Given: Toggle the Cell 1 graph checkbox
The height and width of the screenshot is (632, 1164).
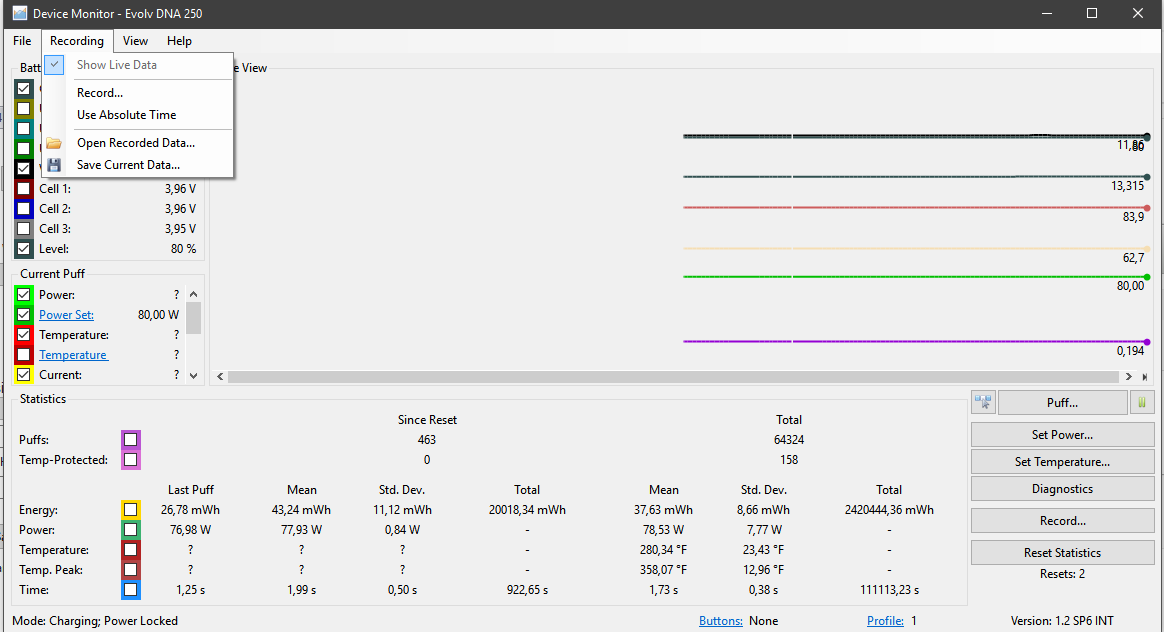Looking at the screenshot, I should click(24, 189).
